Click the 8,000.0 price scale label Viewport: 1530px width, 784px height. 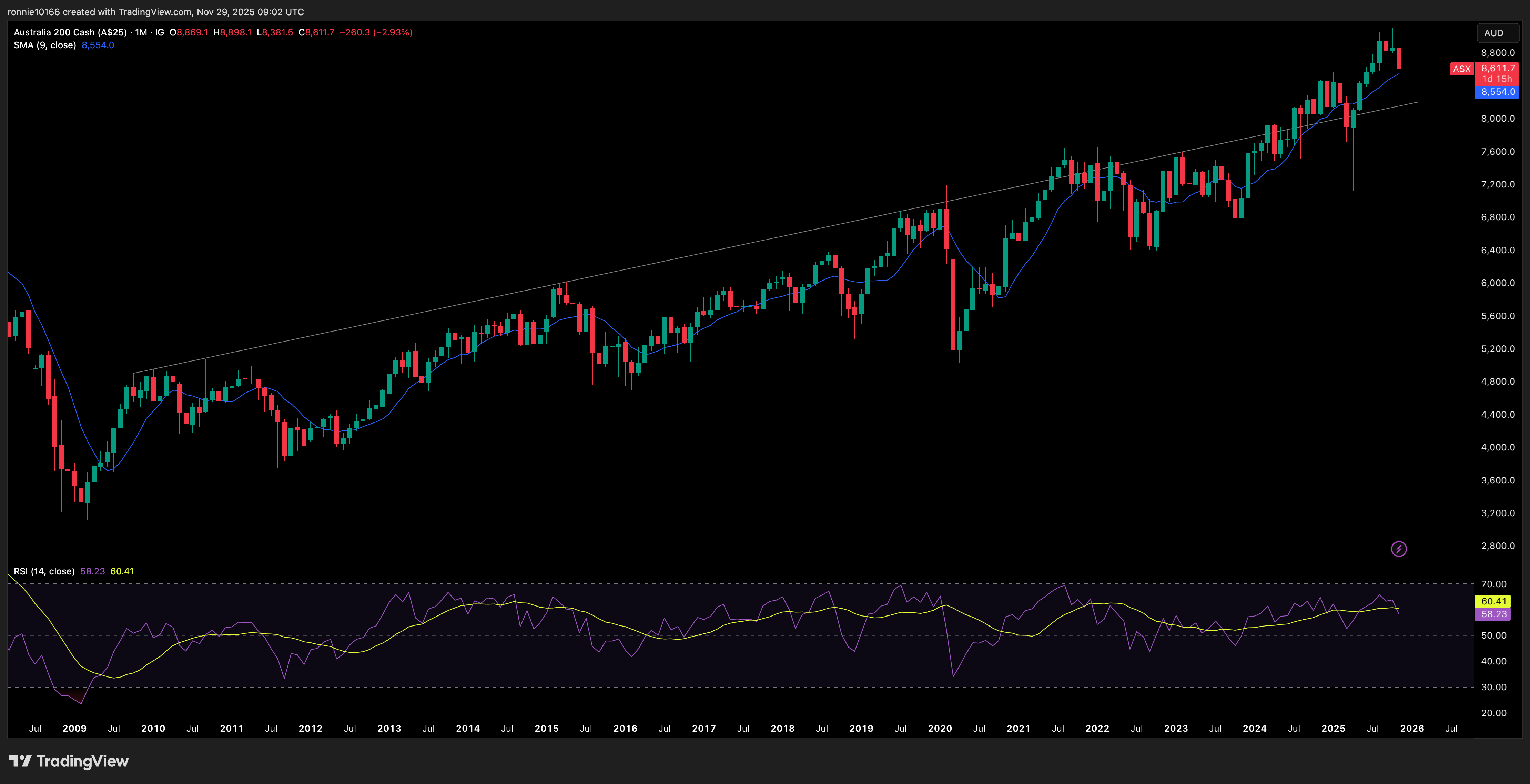point(1497,119)
